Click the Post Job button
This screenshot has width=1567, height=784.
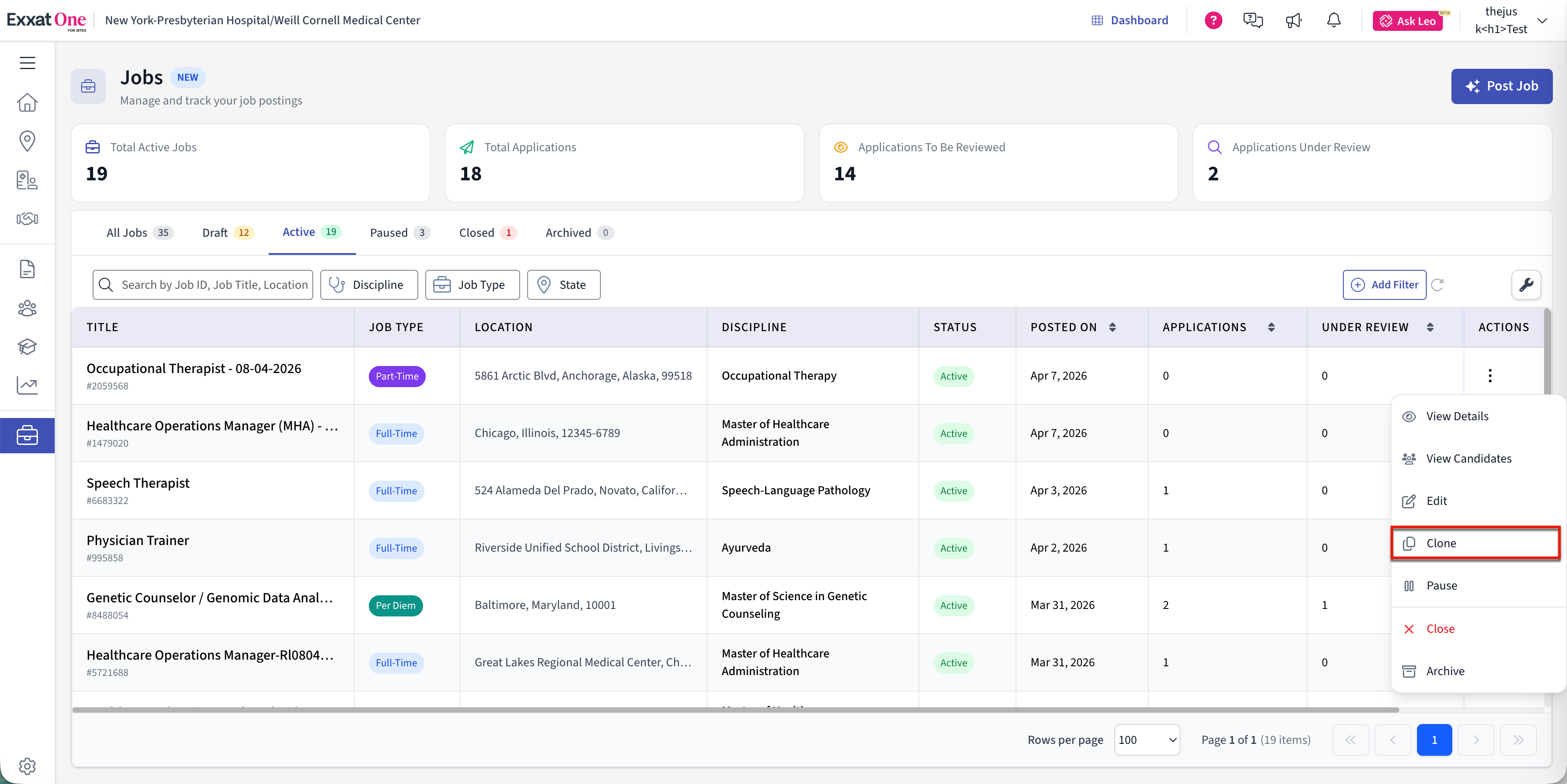click(x=1501, y=86)
